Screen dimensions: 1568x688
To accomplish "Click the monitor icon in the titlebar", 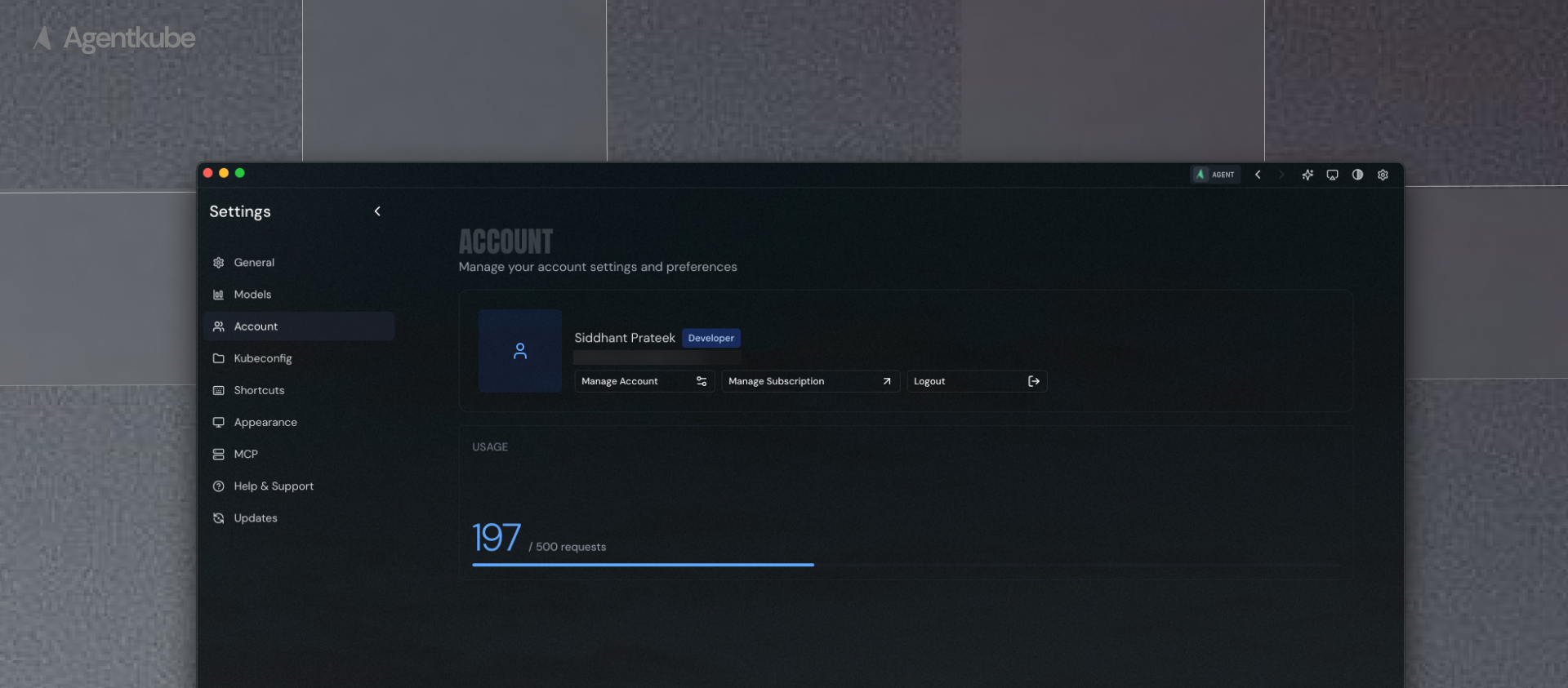I will [x=1332, y=175].
